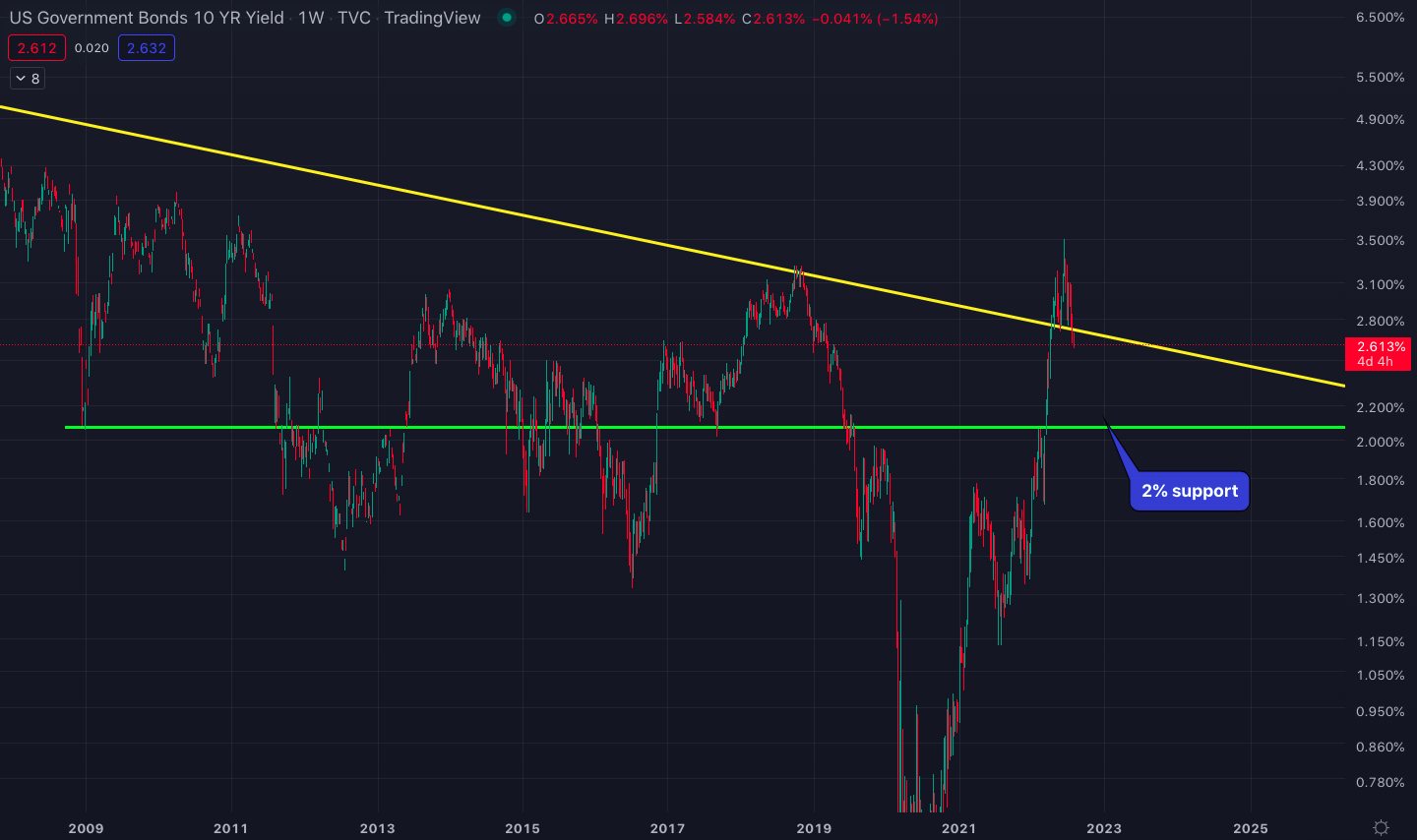The width and height of the screenshot is (1417, 840).
Task: Click the TradingView label in the title
Action: point(433,18)
